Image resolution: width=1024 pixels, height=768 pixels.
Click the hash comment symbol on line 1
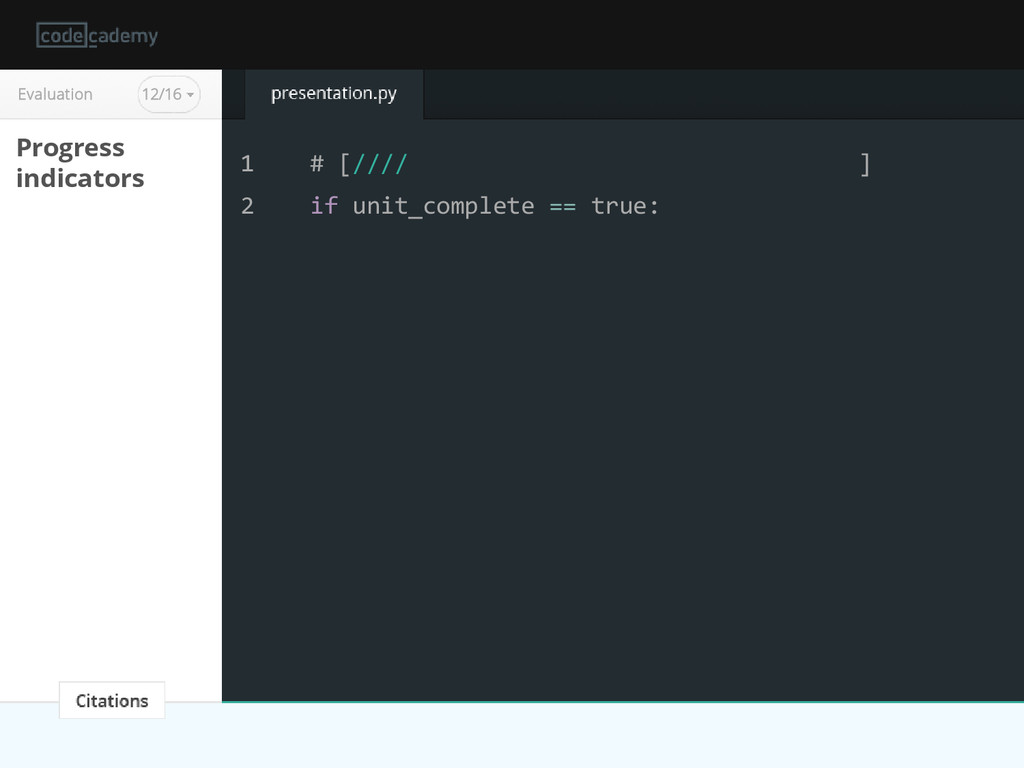(x=317, y=163)
